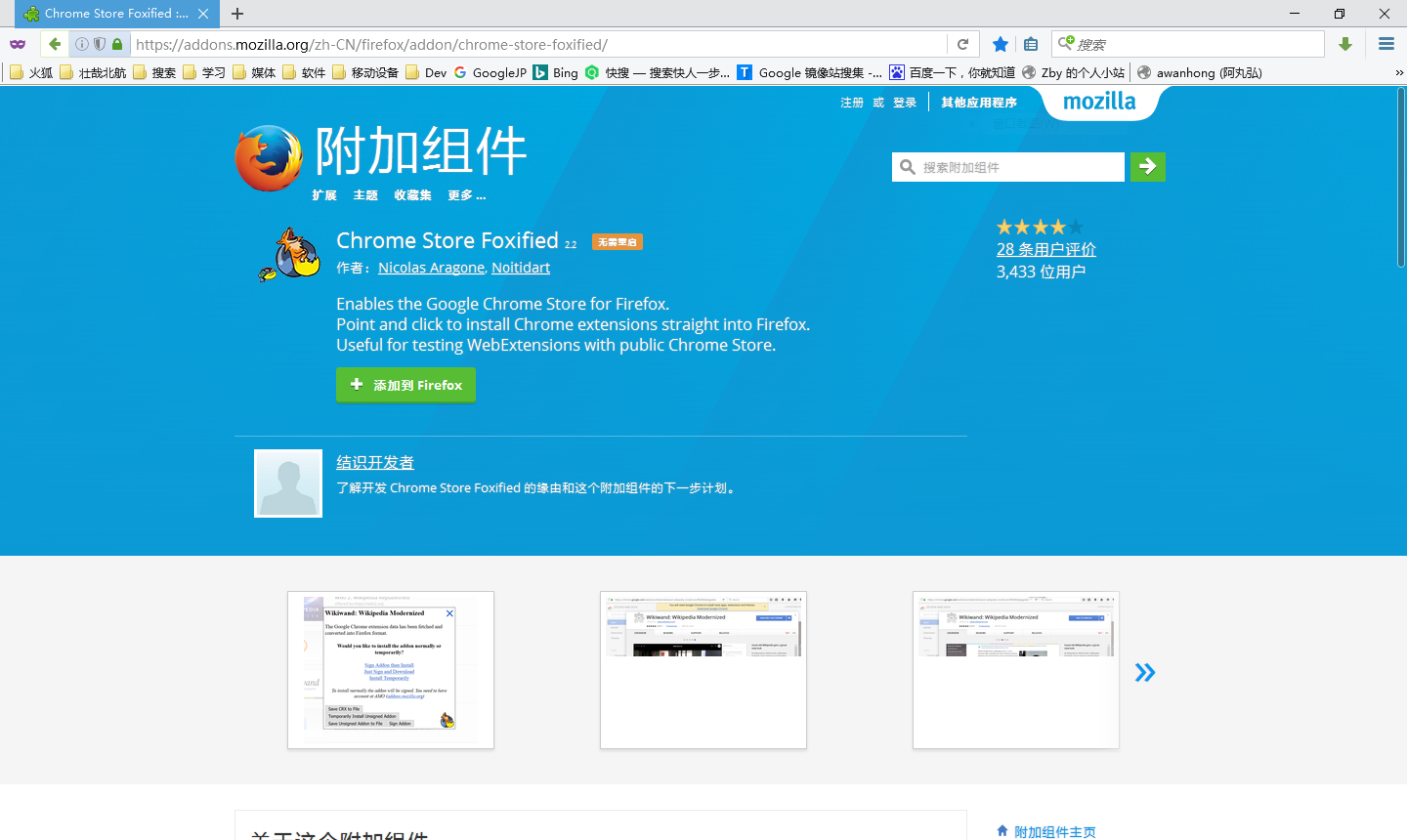
Task: Show more screenshots with the double-arrow icon
Action: point(1144,671)
